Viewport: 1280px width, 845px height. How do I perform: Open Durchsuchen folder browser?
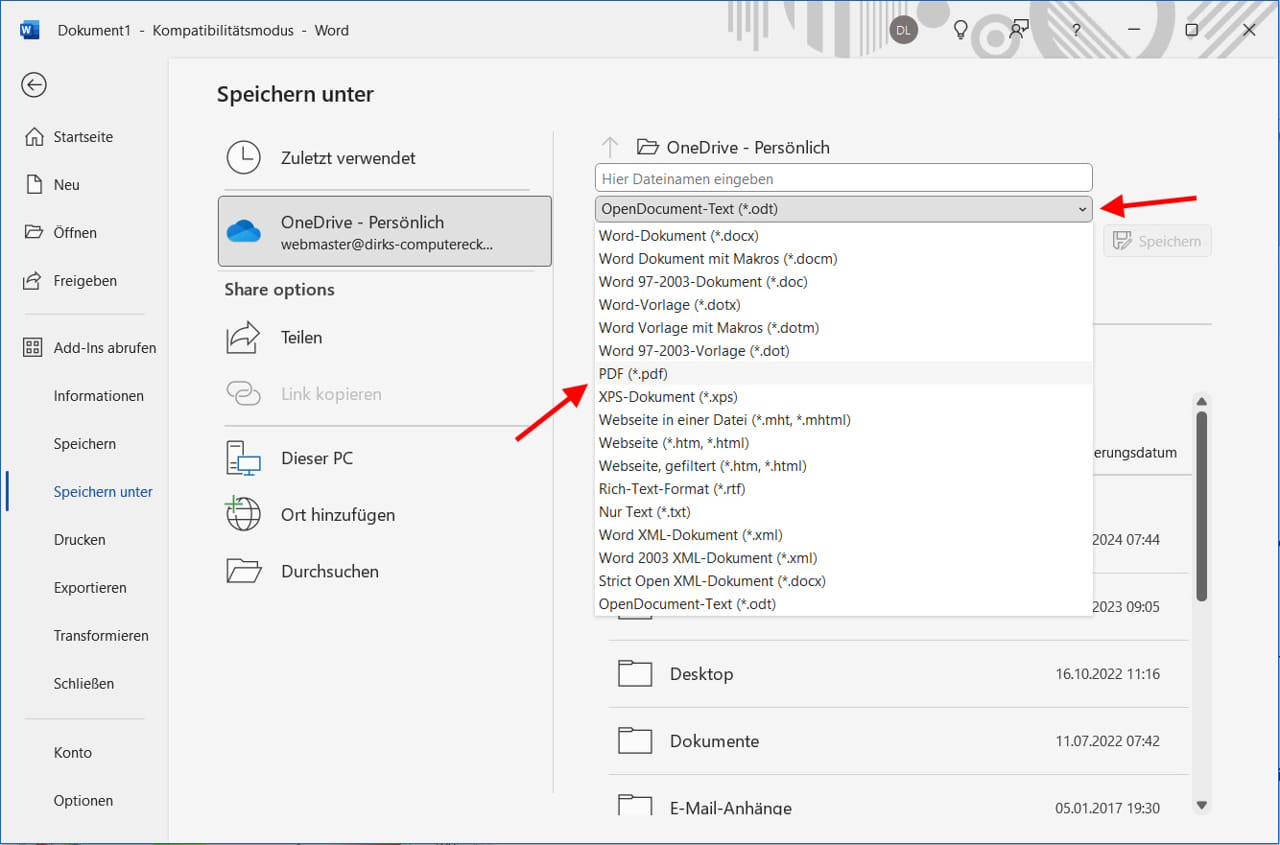(384, 572)
